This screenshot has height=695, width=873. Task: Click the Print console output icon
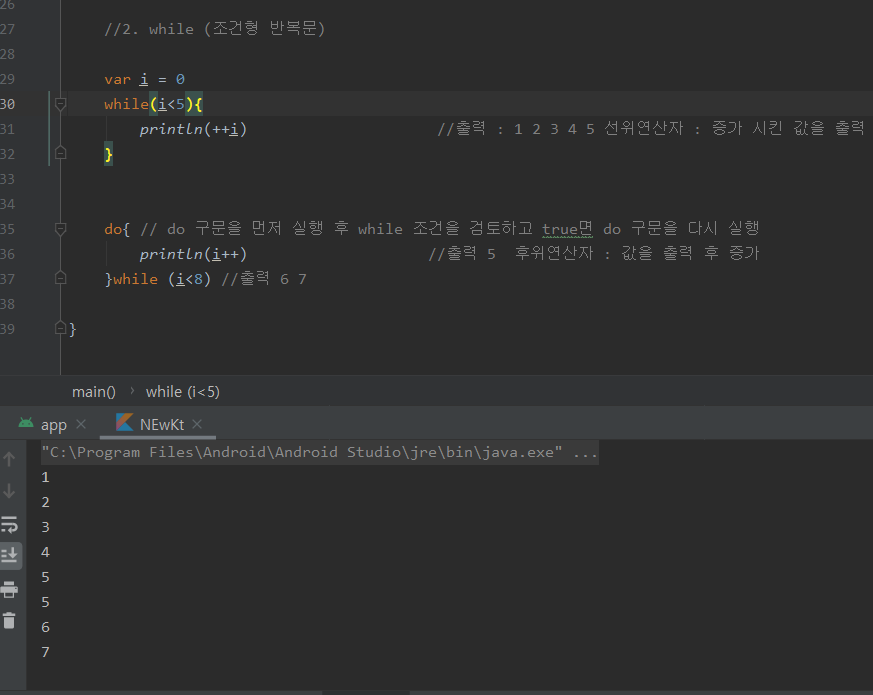click(9, 589)
